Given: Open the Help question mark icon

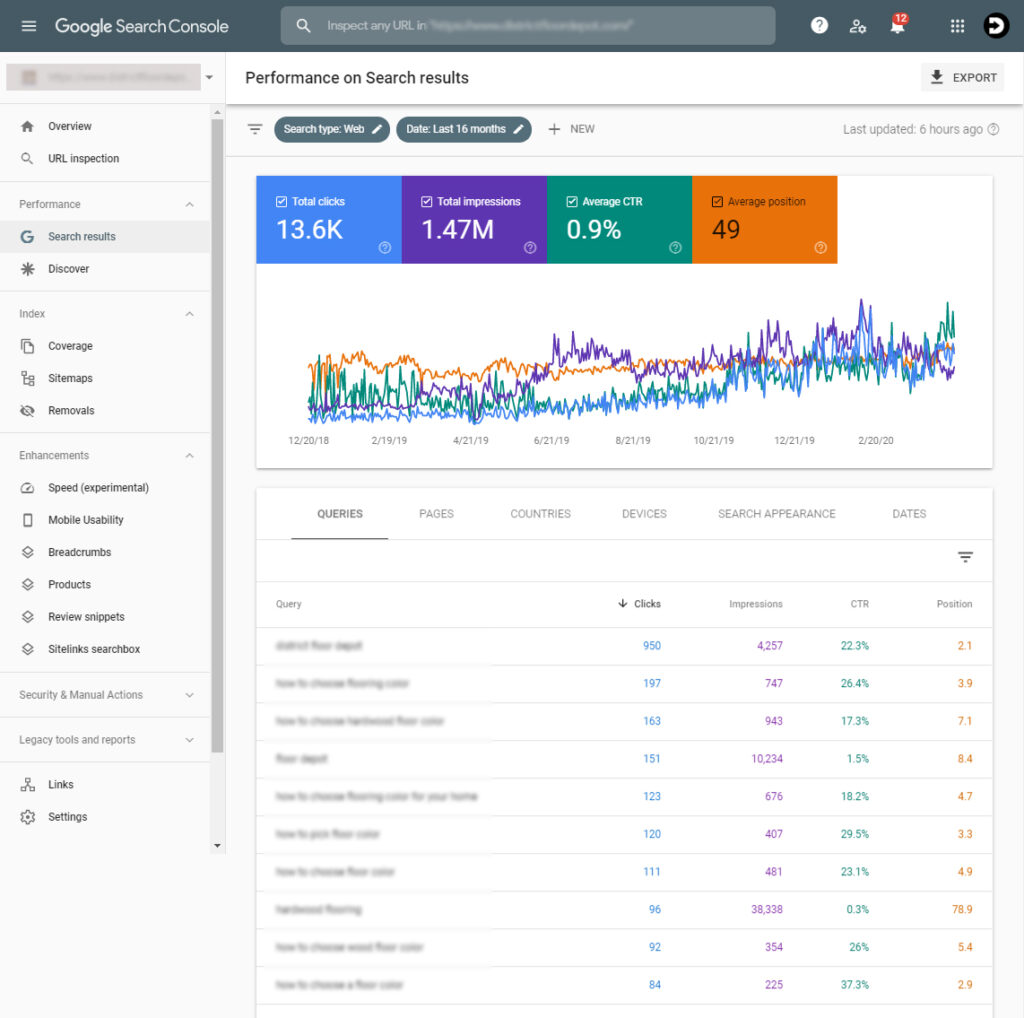Looking at the screenshot, I should click(x=819, y=25).
